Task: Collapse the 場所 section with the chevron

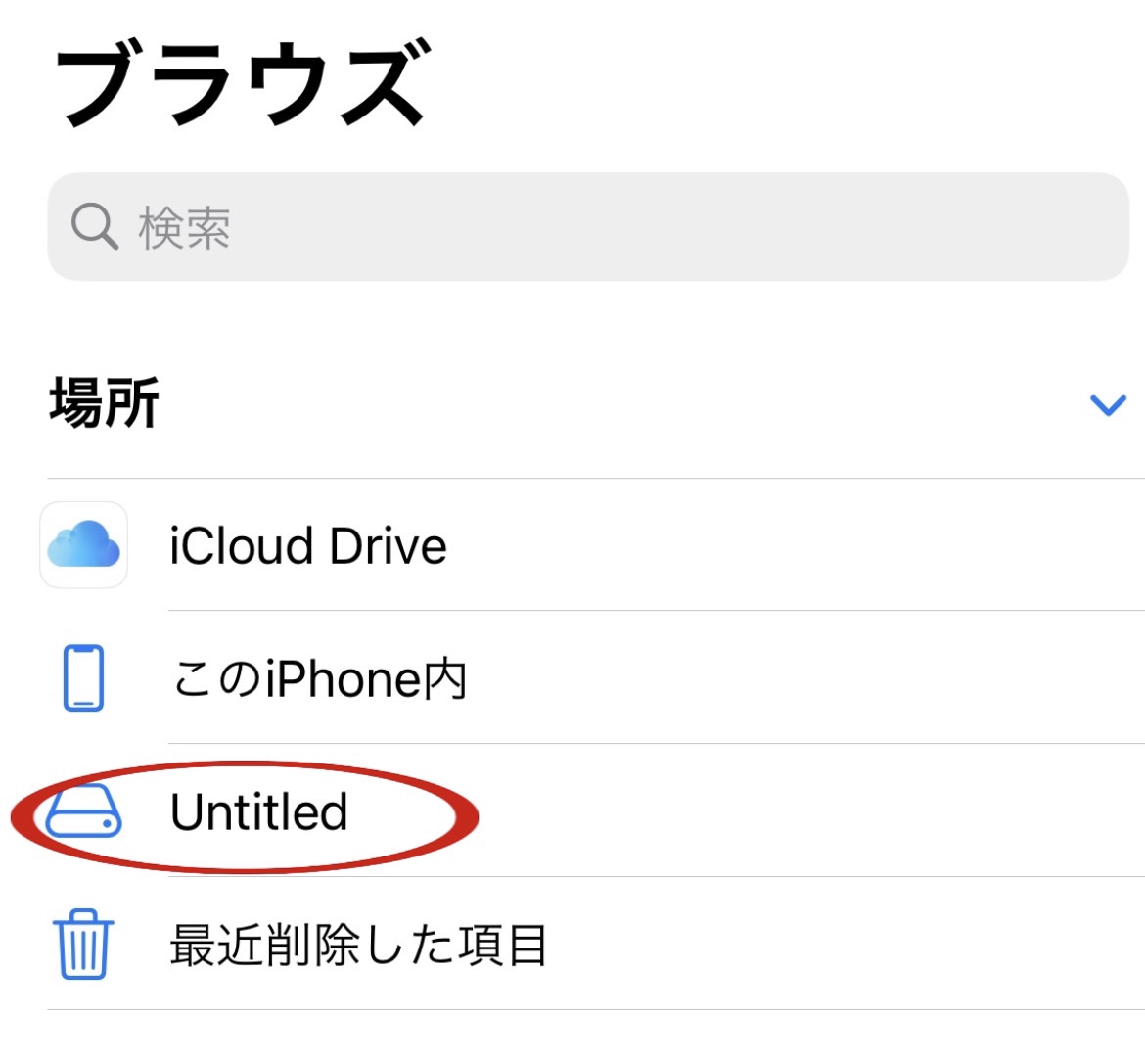Action: point(1108,404)
